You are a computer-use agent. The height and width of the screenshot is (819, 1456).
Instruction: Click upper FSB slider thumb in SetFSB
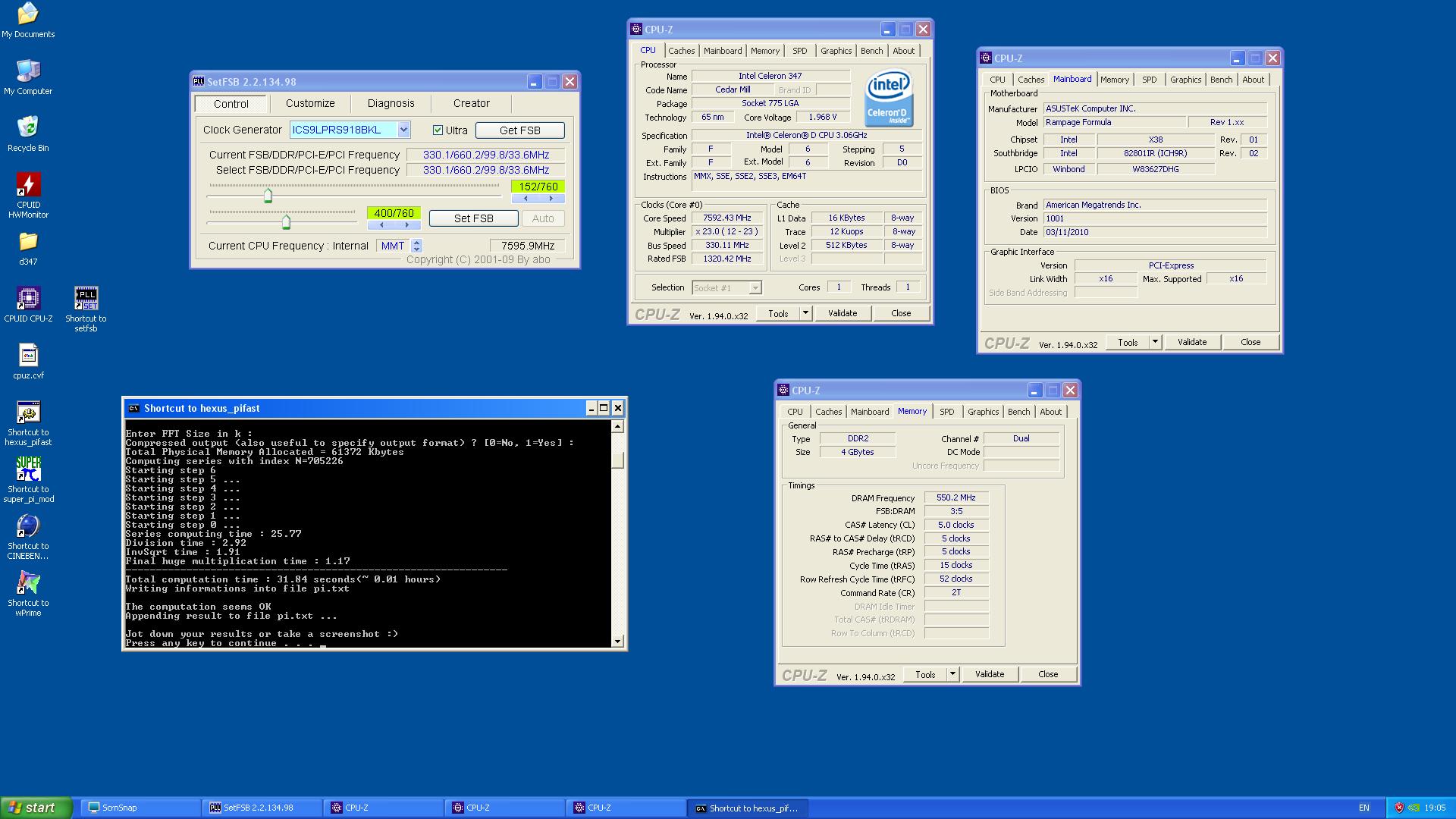pyautogui.click(x=268, y=196)
